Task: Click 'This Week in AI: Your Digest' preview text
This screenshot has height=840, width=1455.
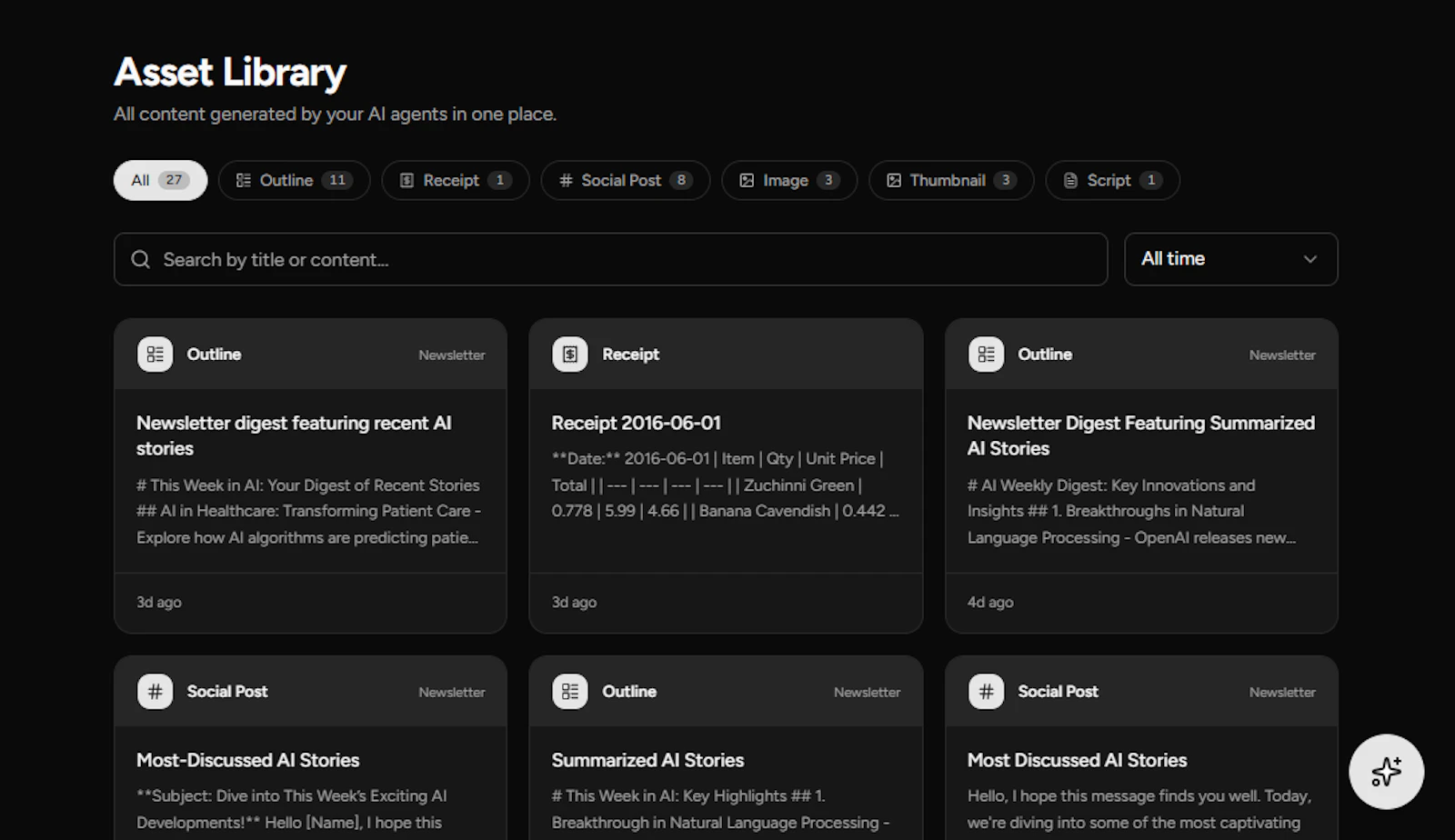Action: click(x=309, y=511)
